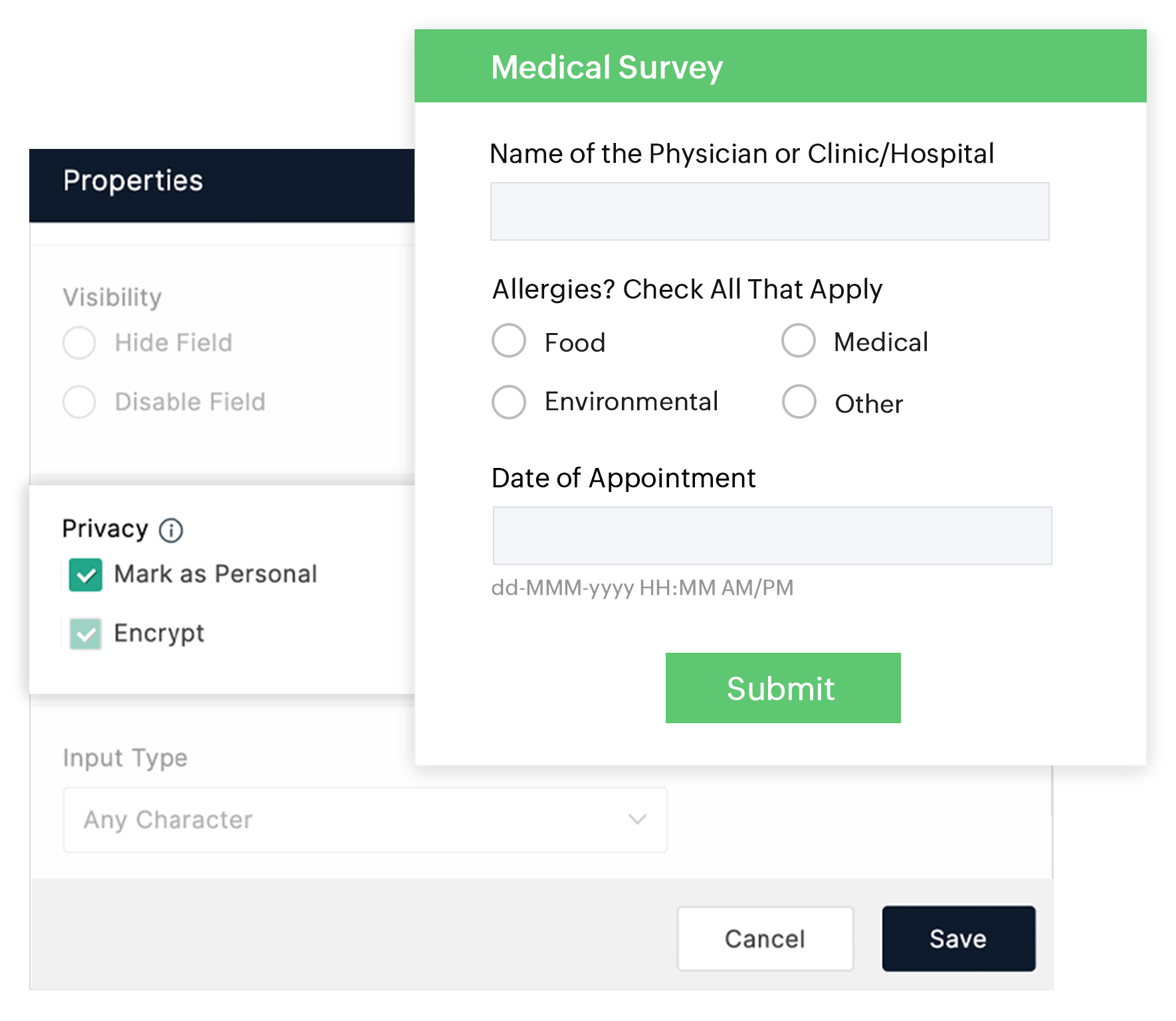Viewport: 1176px width, 1021px height.
Task: Click the Mark as Personal label
Action: pos(215,574)
